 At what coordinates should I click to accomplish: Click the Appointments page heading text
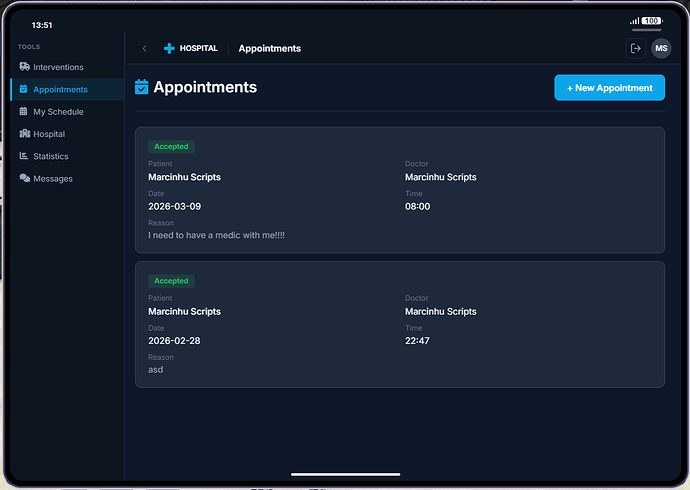(205, 87)
